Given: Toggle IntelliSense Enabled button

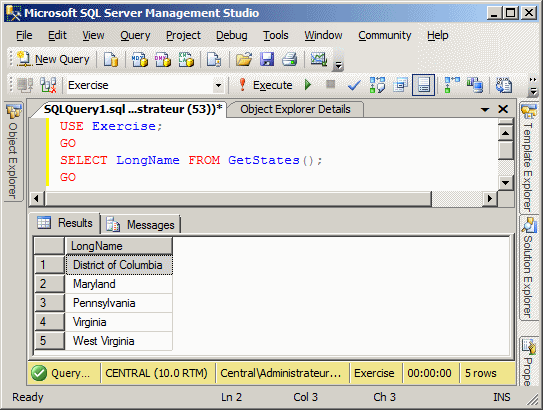Looking at the screenshot, I should 424,85.
